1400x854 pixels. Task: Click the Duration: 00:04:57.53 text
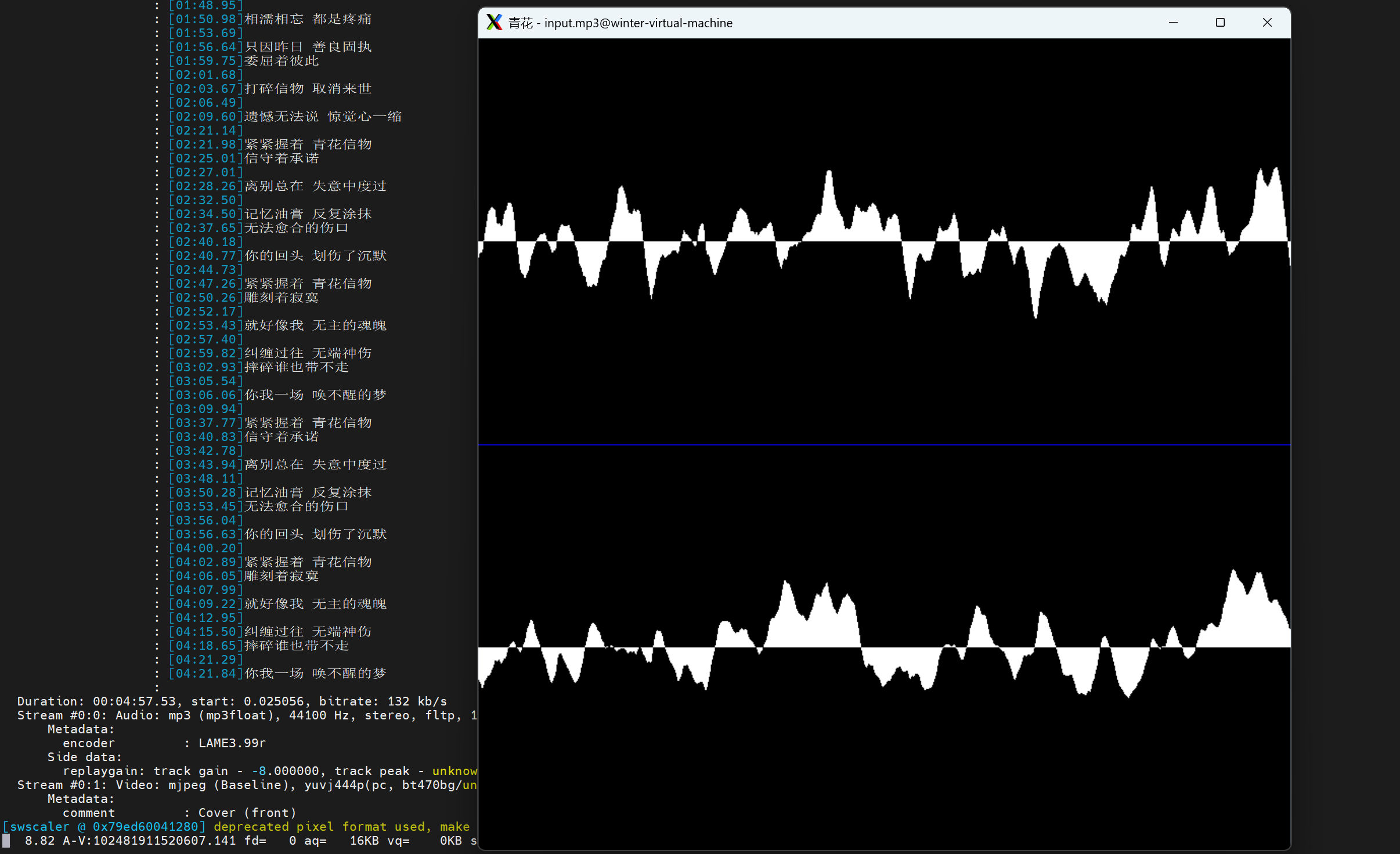click(x=96, y=701)
